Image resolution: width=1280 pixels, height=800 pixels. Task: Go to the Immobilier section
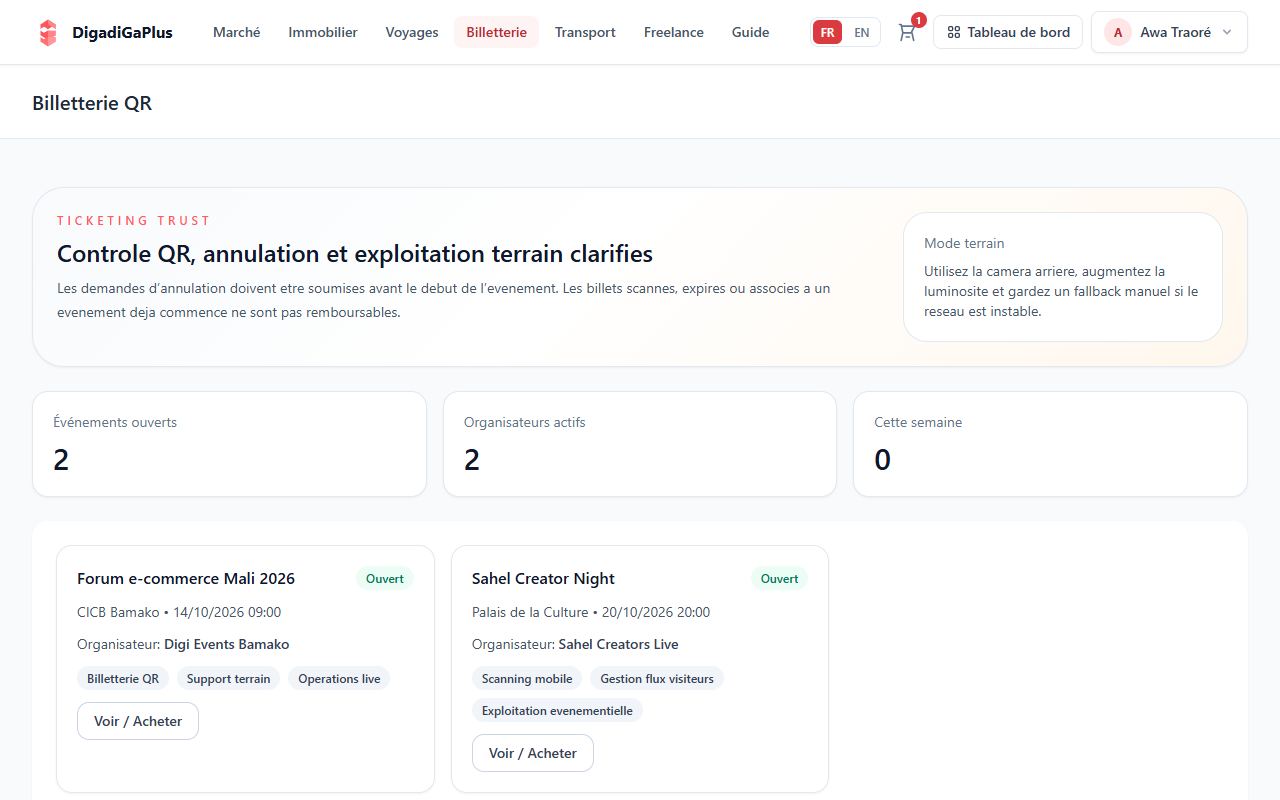[323, 32]
